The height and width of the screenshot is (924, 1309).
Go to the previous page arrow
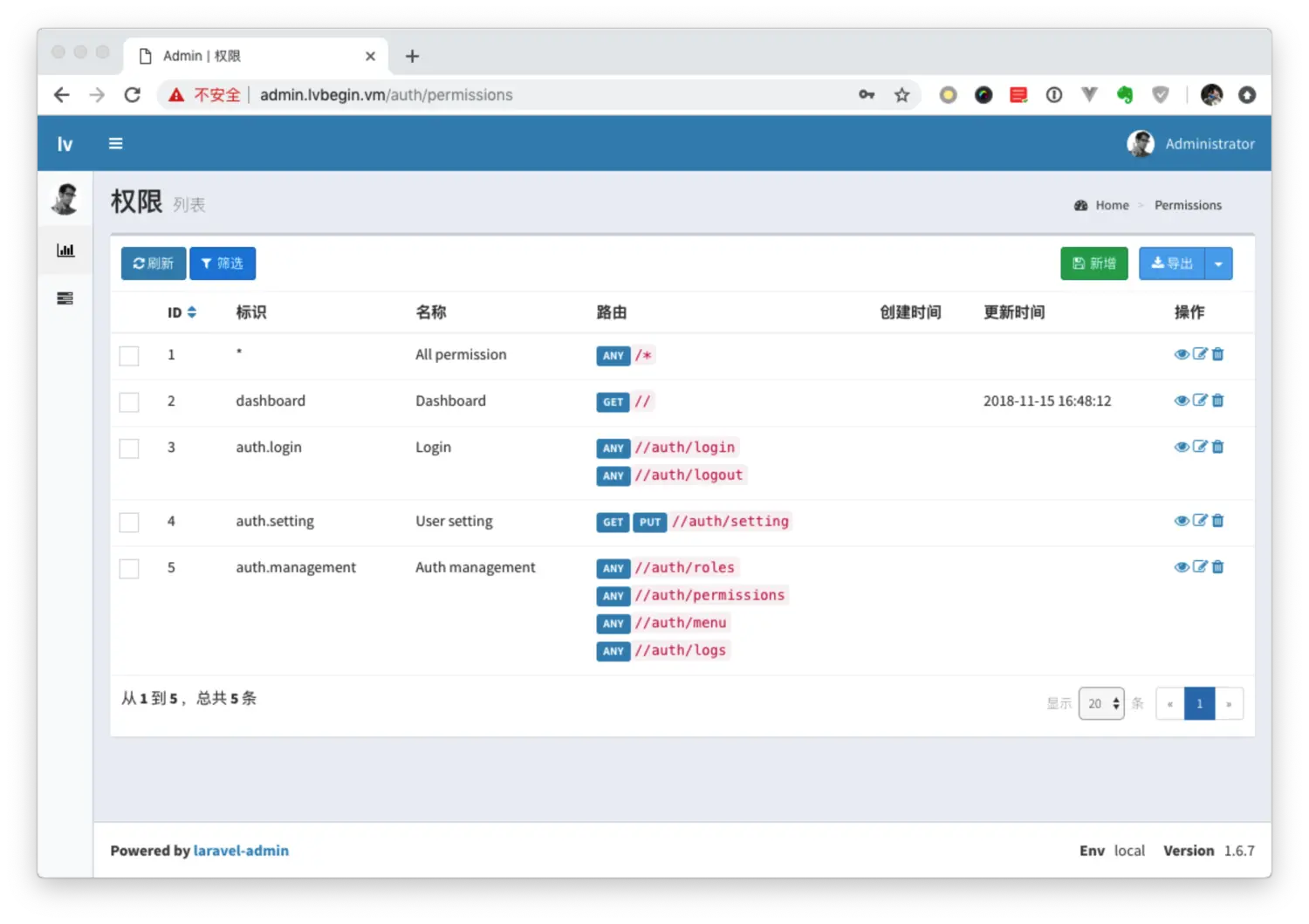(1170, 703)
